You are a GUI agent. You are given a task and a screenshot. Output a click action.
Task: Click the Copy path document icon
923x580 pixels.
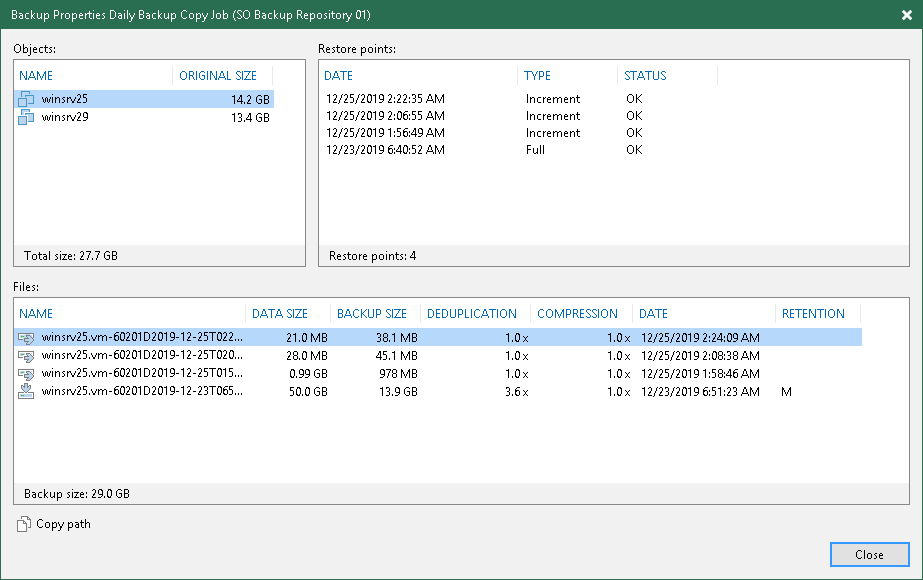[23, 524]
